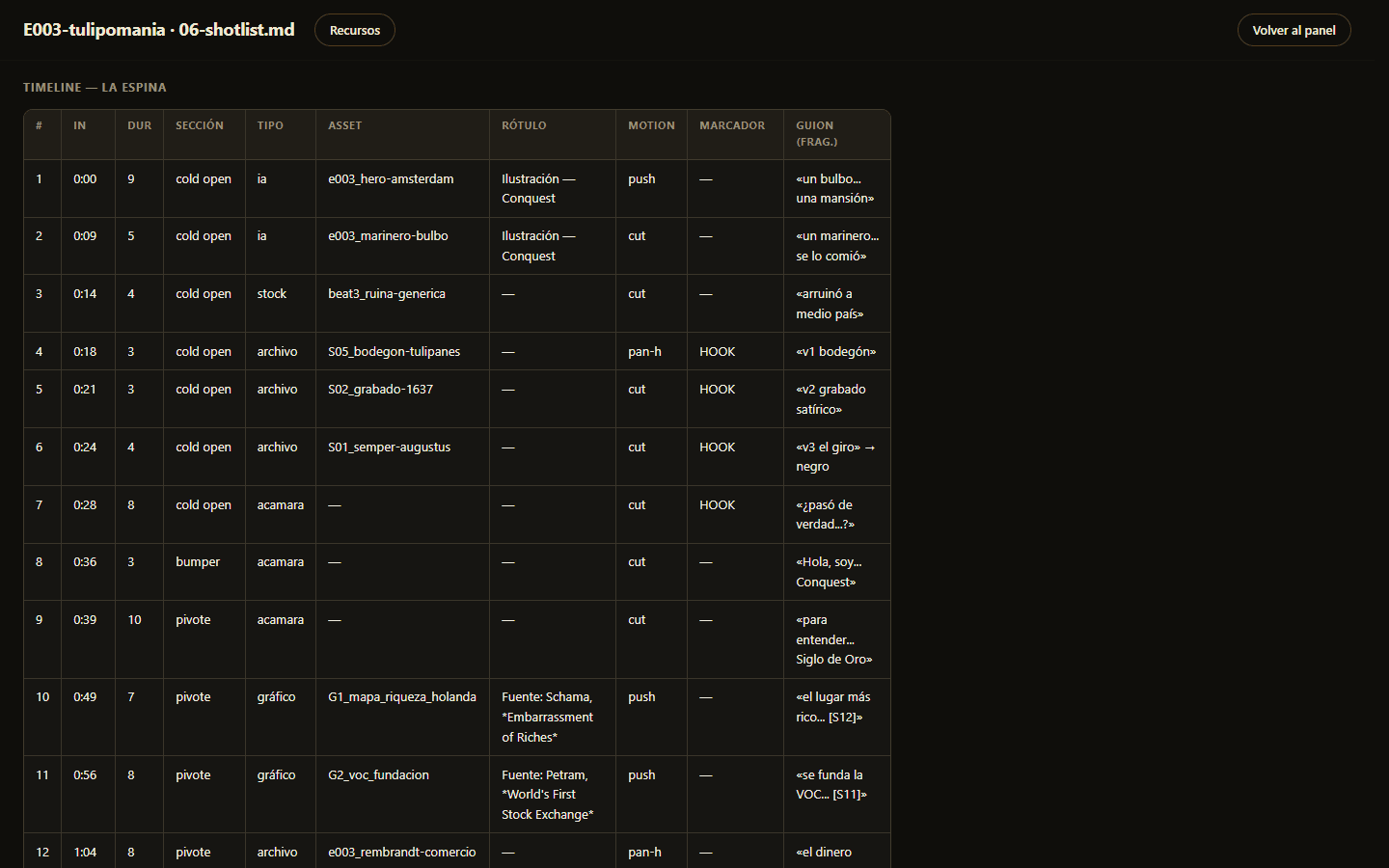The height and width of the screenshot is (868, 1389).
Task: Click Volver al panel button
Action: coord(1294,30)
